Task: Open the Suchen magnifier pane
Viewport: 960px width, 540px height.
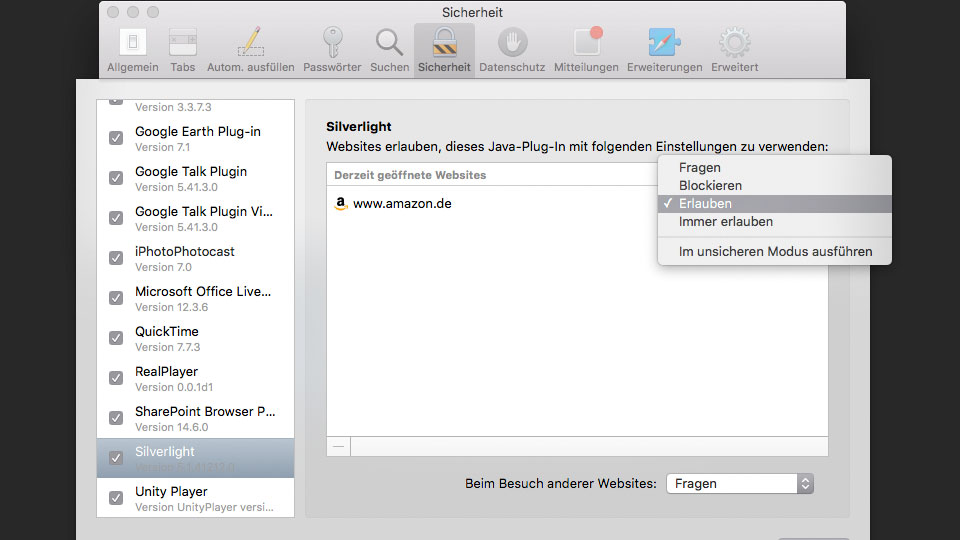Action: [x=389, y=50]
